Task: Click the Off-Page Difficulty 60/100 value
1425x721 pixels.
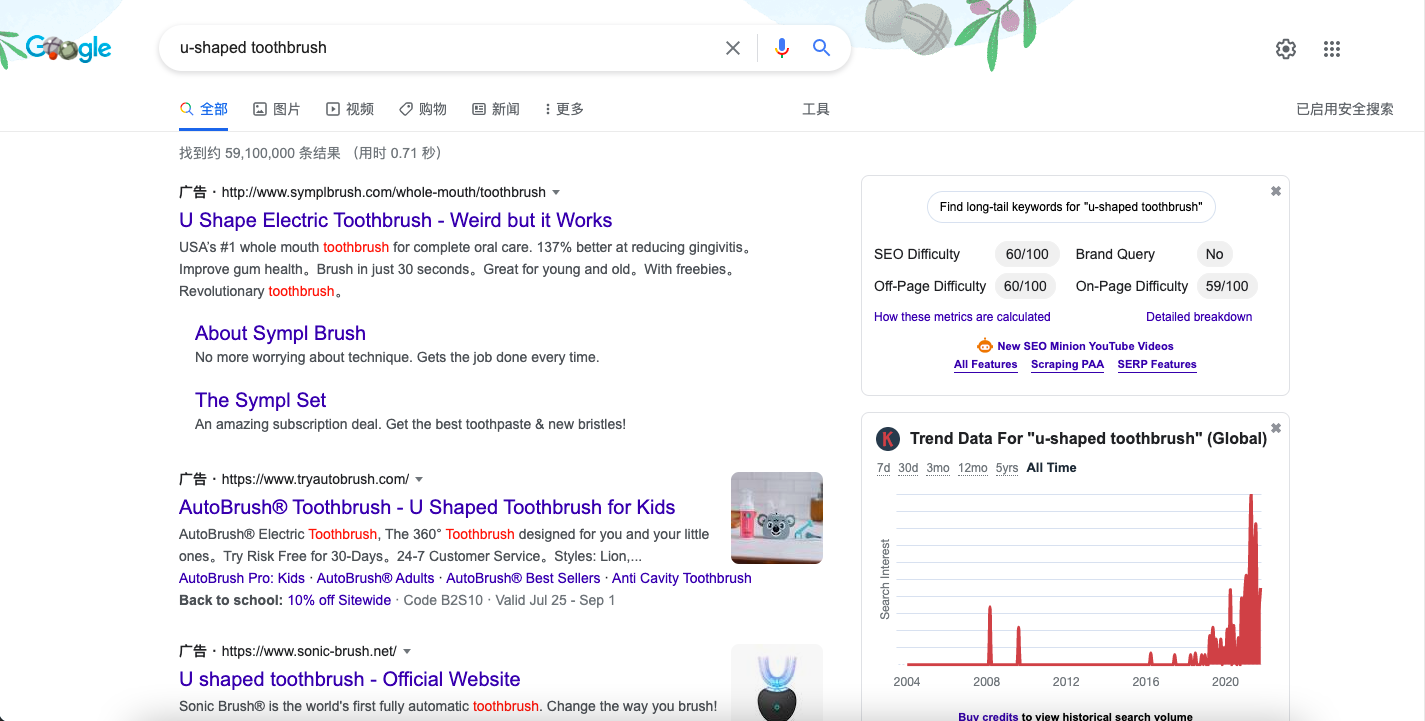Action: click(1025, 286)
